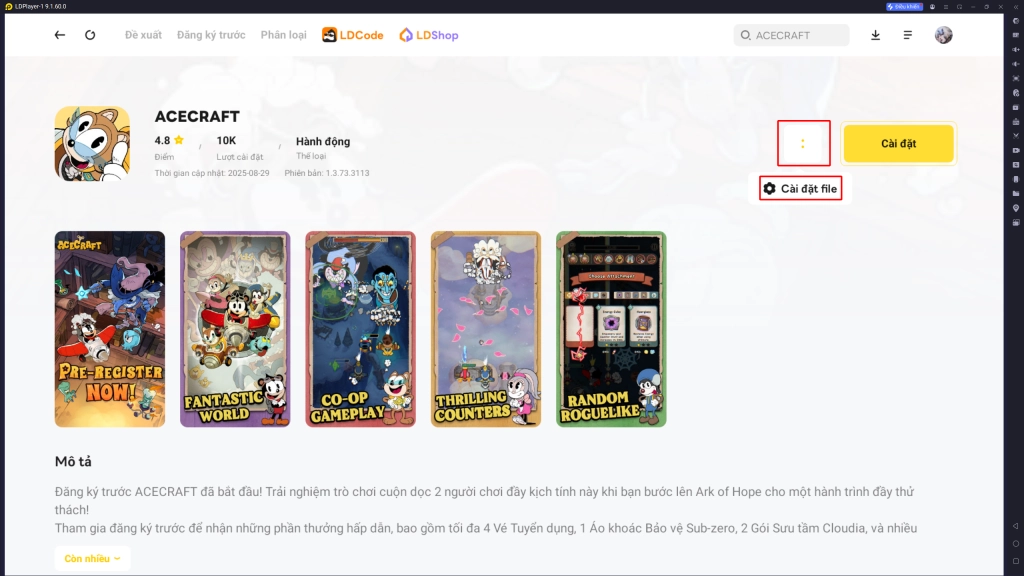Click the volume up sidebar icon
This screenshot has width=1024, height=576.
[1016, 50]
